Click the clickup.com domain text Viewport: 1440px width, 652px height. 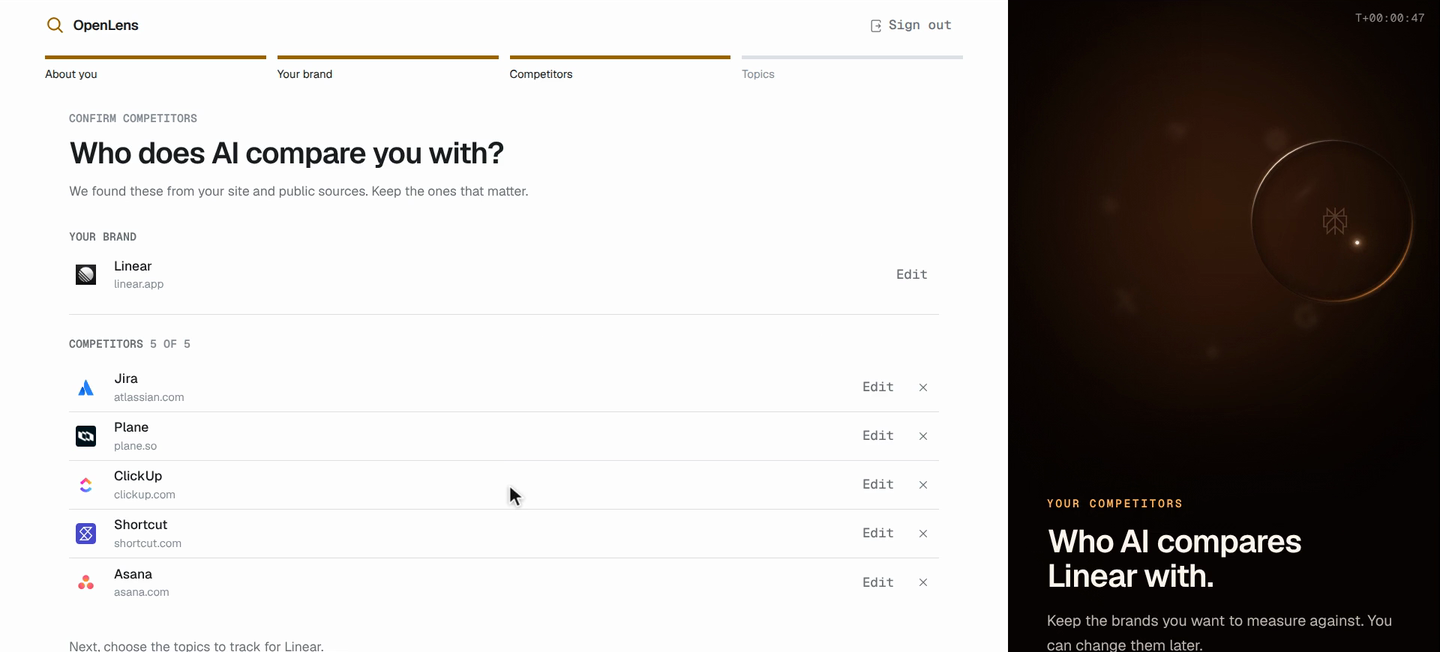[x=145, y=494]
